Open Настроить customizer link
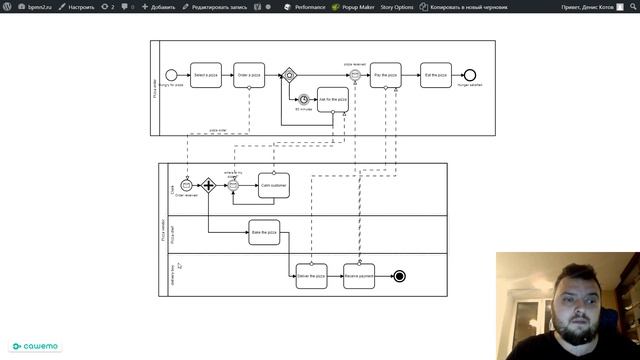 (x=76, y=7)
